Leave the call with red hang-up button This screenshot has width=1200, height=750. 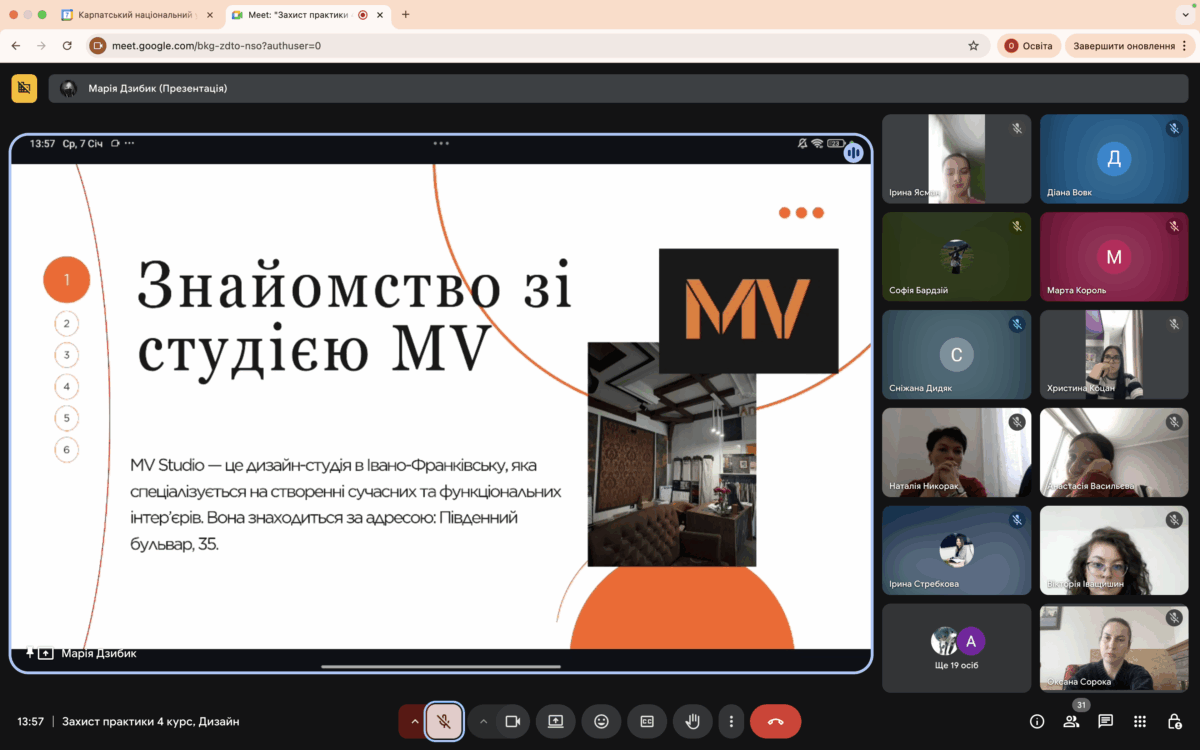tap(775, 721)
